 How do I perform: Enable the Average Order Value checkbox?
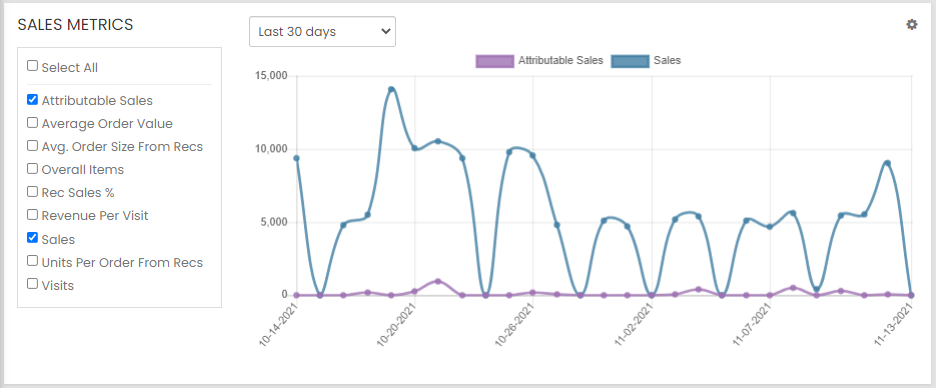pos(32,122)
